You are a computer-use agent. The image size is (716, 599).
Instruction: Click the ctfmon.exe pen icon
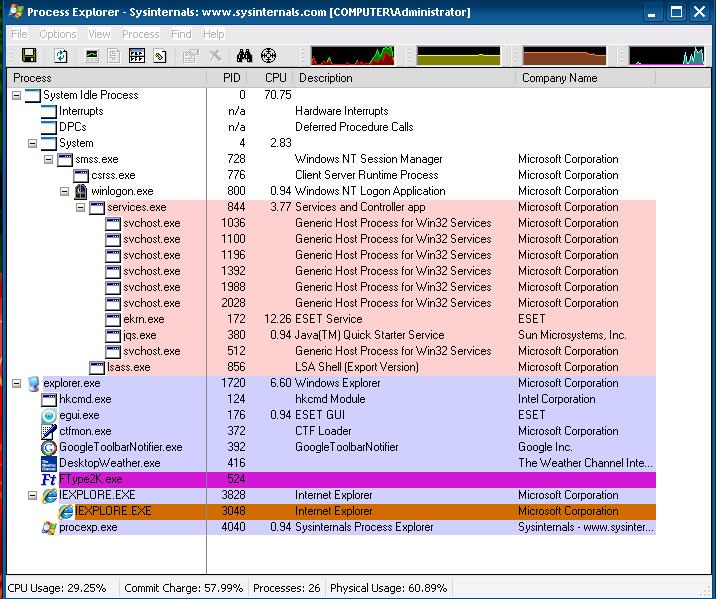[49, 431]
